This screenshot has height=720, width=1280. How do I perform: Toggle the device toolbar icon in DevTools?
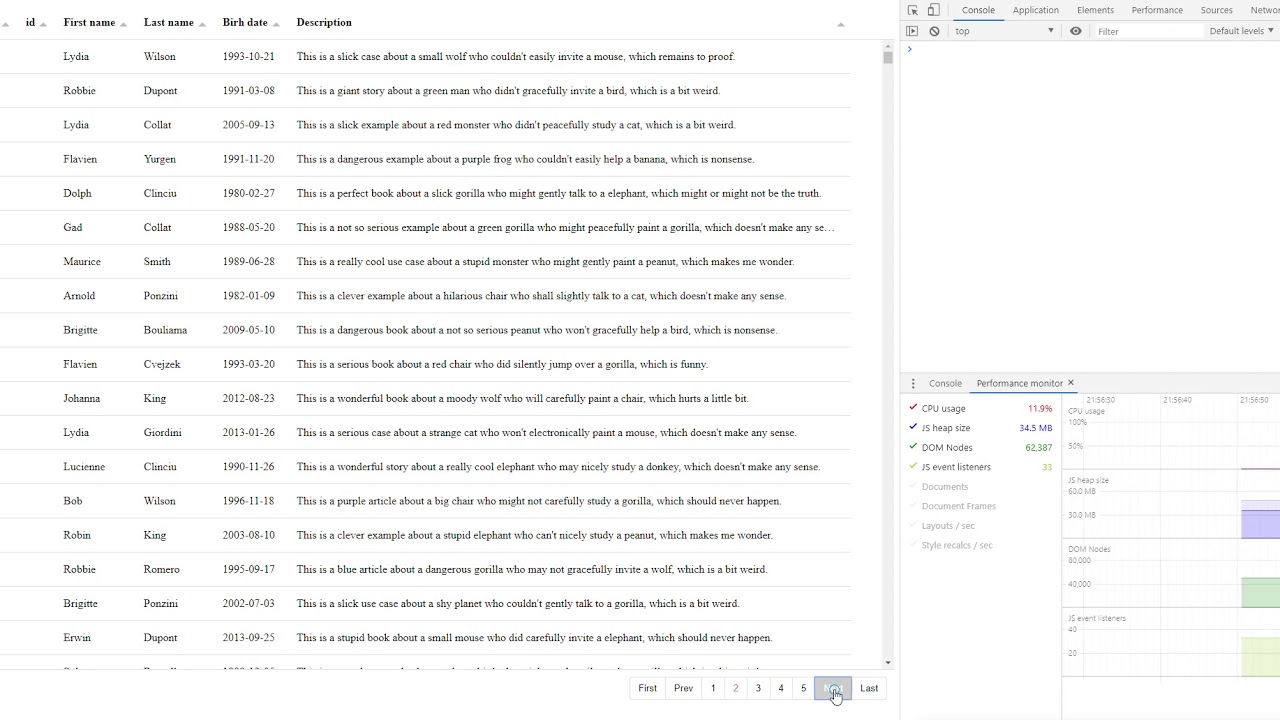[x=933, y=10]
